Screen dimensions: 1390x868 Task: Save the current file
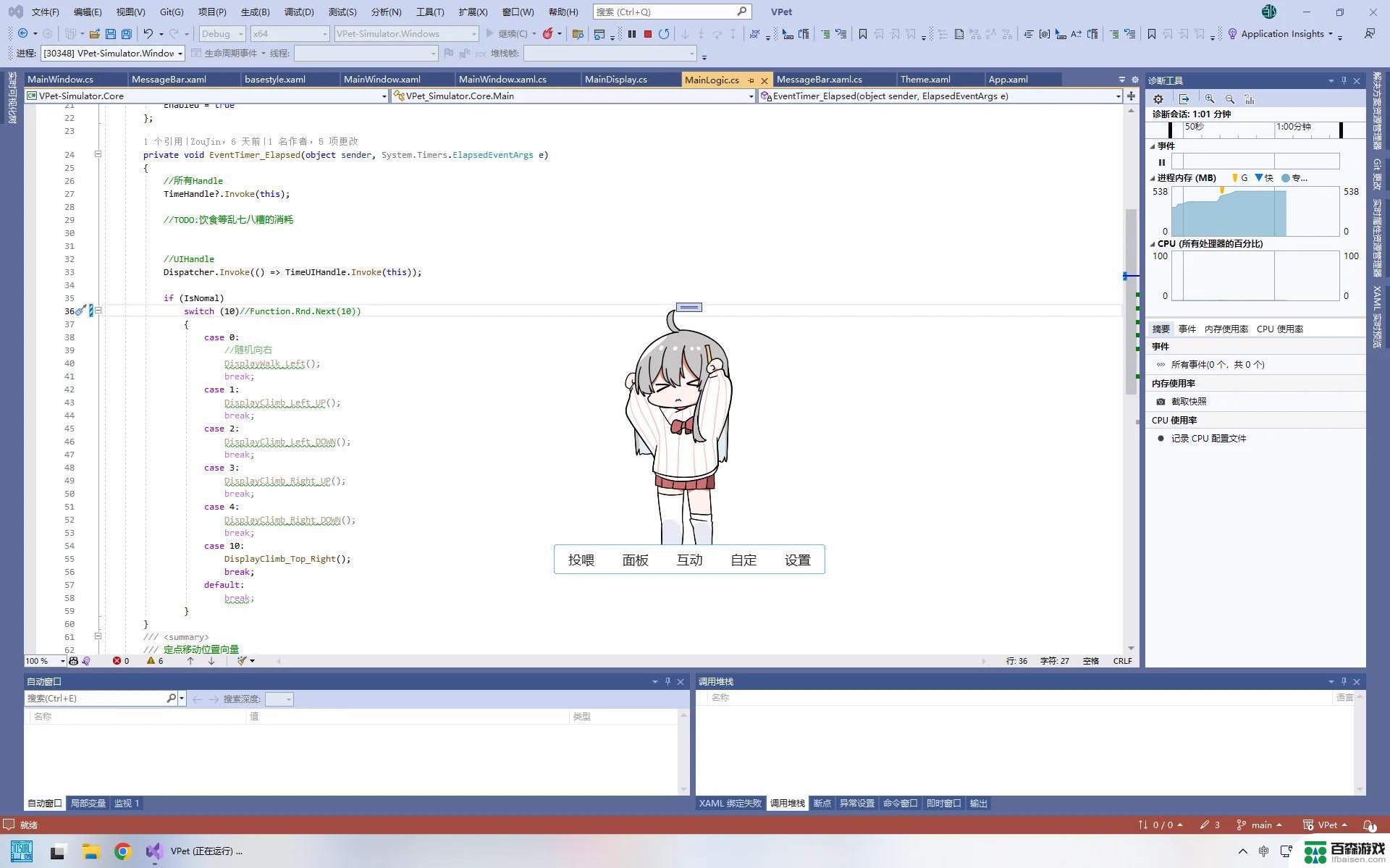coord(111,34)
